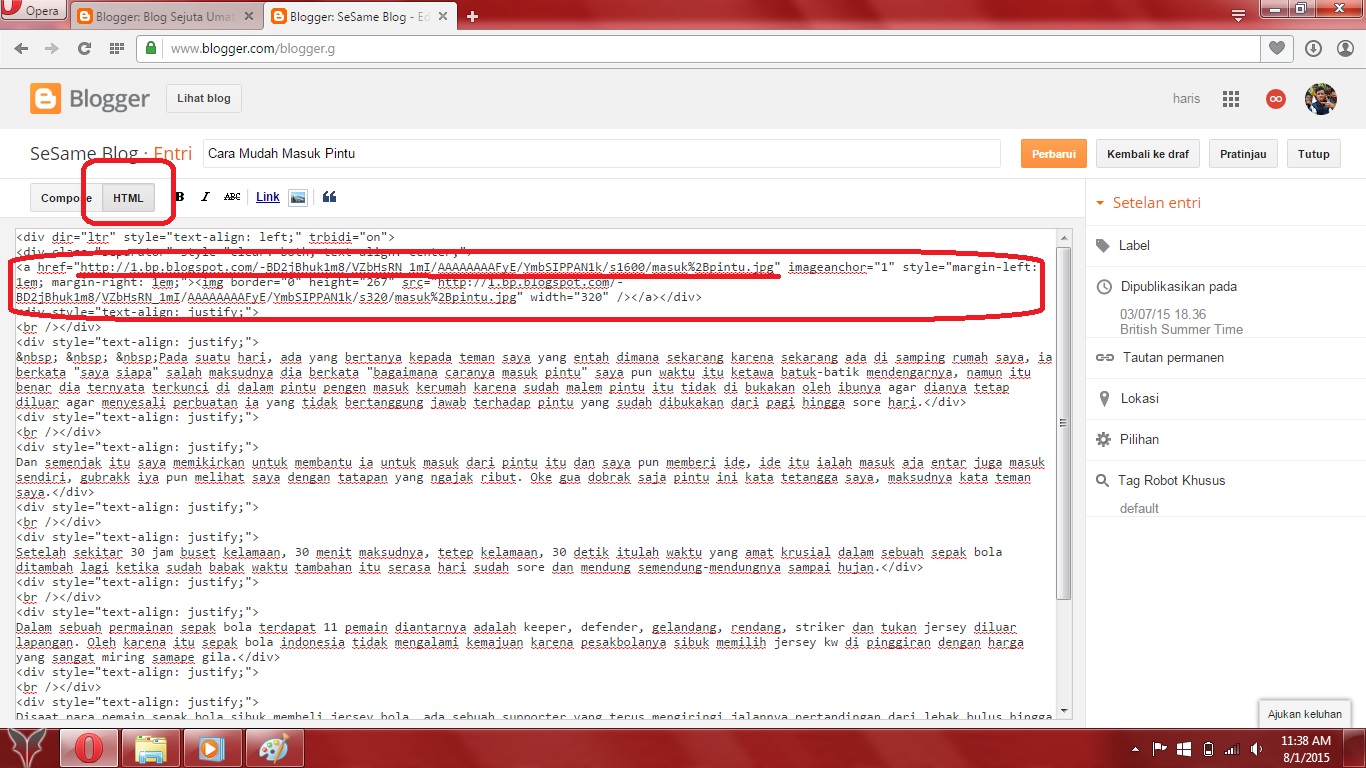Open the account avatar photo

[1321, 99]
